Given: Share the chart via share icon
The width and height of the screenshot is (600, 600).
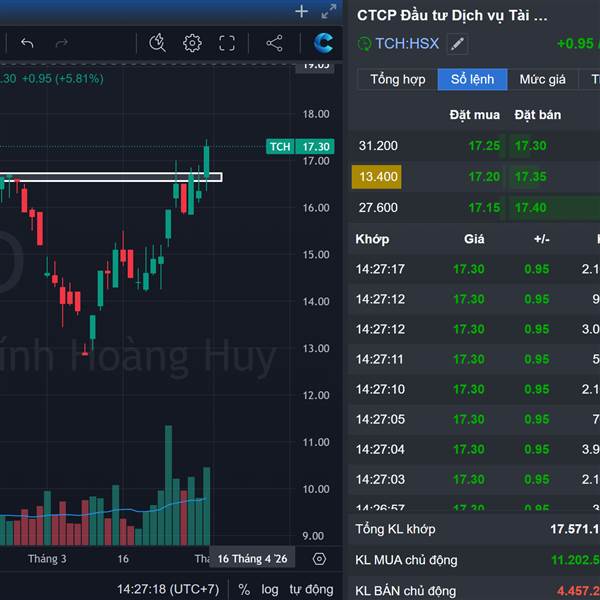Looking at the screenshot, I should (x=274, y=43).
